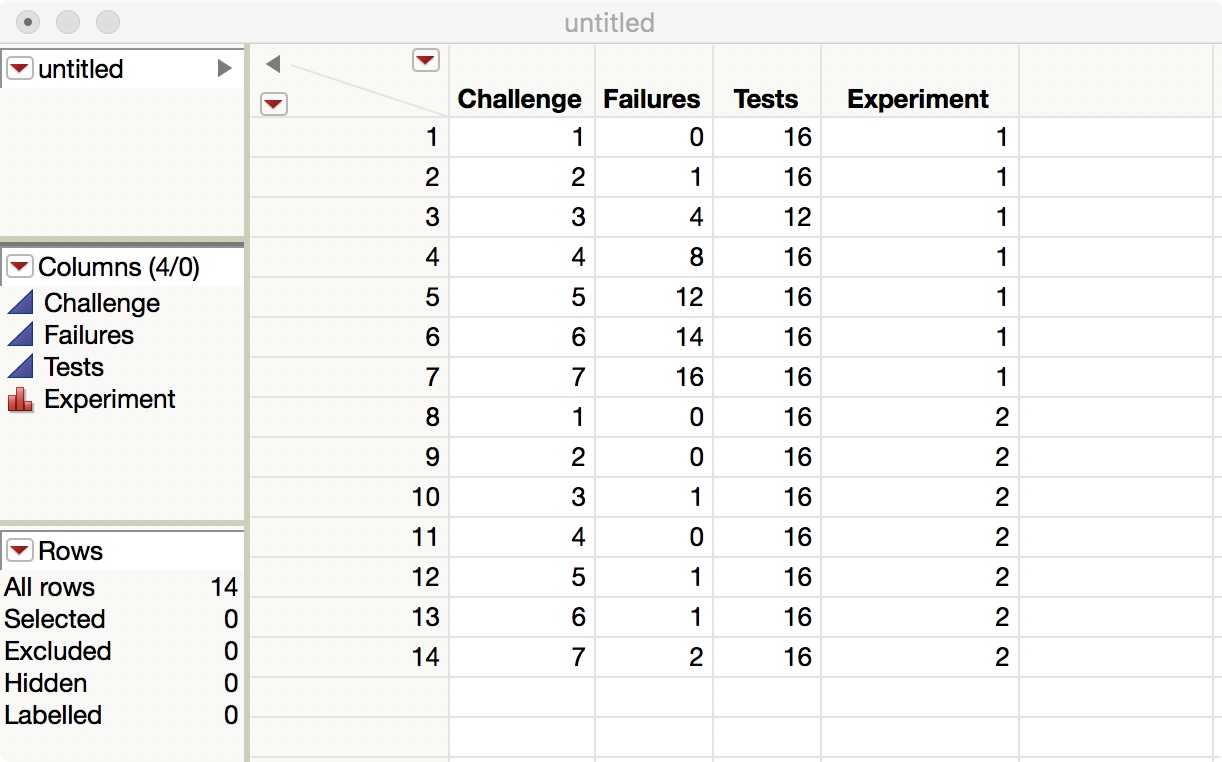Open the Columns panel red triangle menu

(x=20, y=267)
